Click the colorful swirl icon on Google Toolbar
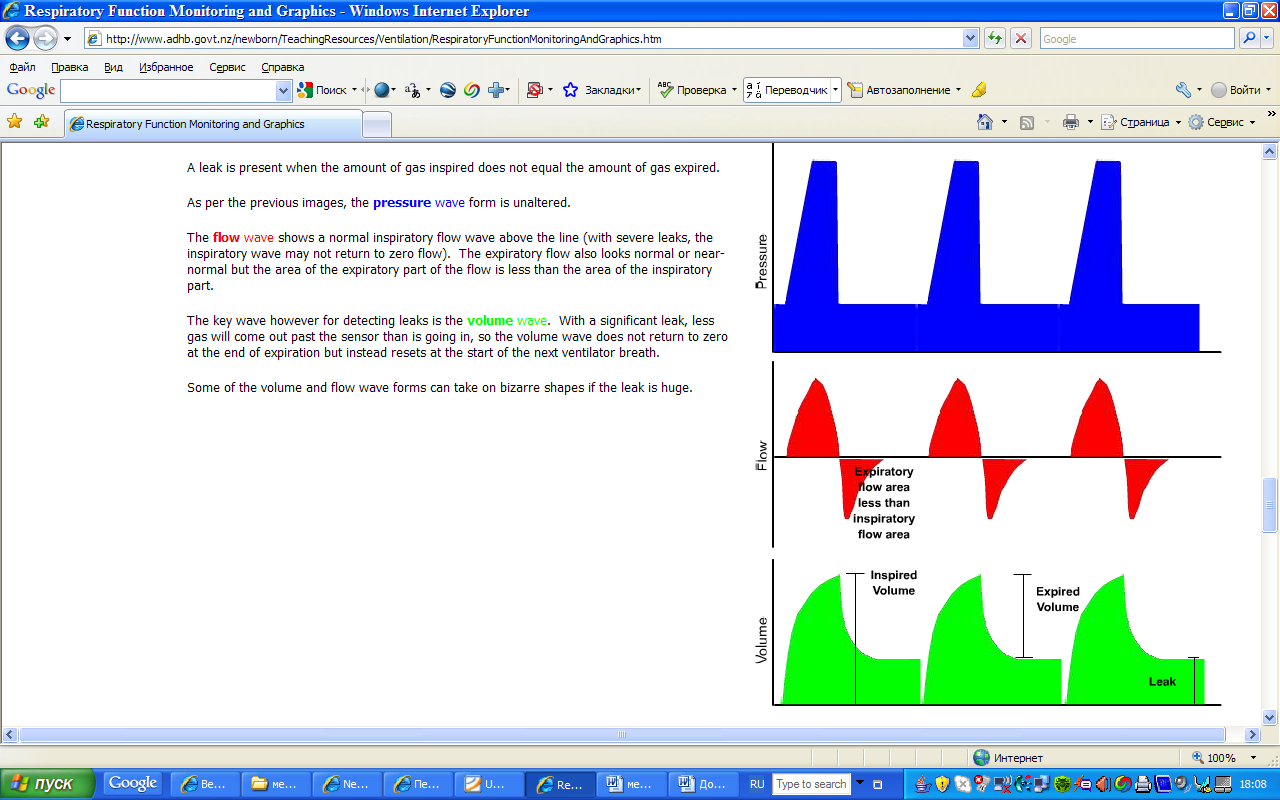 pyautogui.click(x=472, y=90)
